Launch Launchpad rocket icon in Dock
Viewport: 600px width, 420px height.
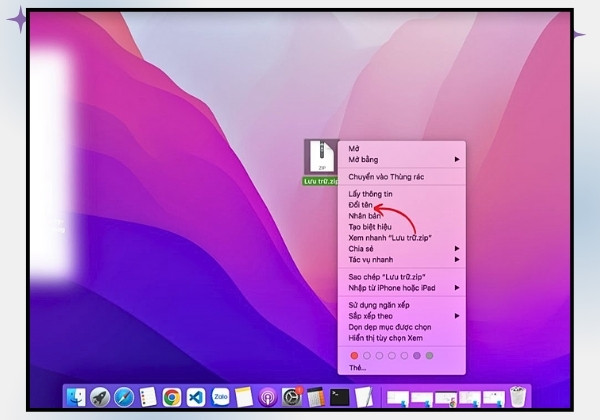click(x=100, y=397)
